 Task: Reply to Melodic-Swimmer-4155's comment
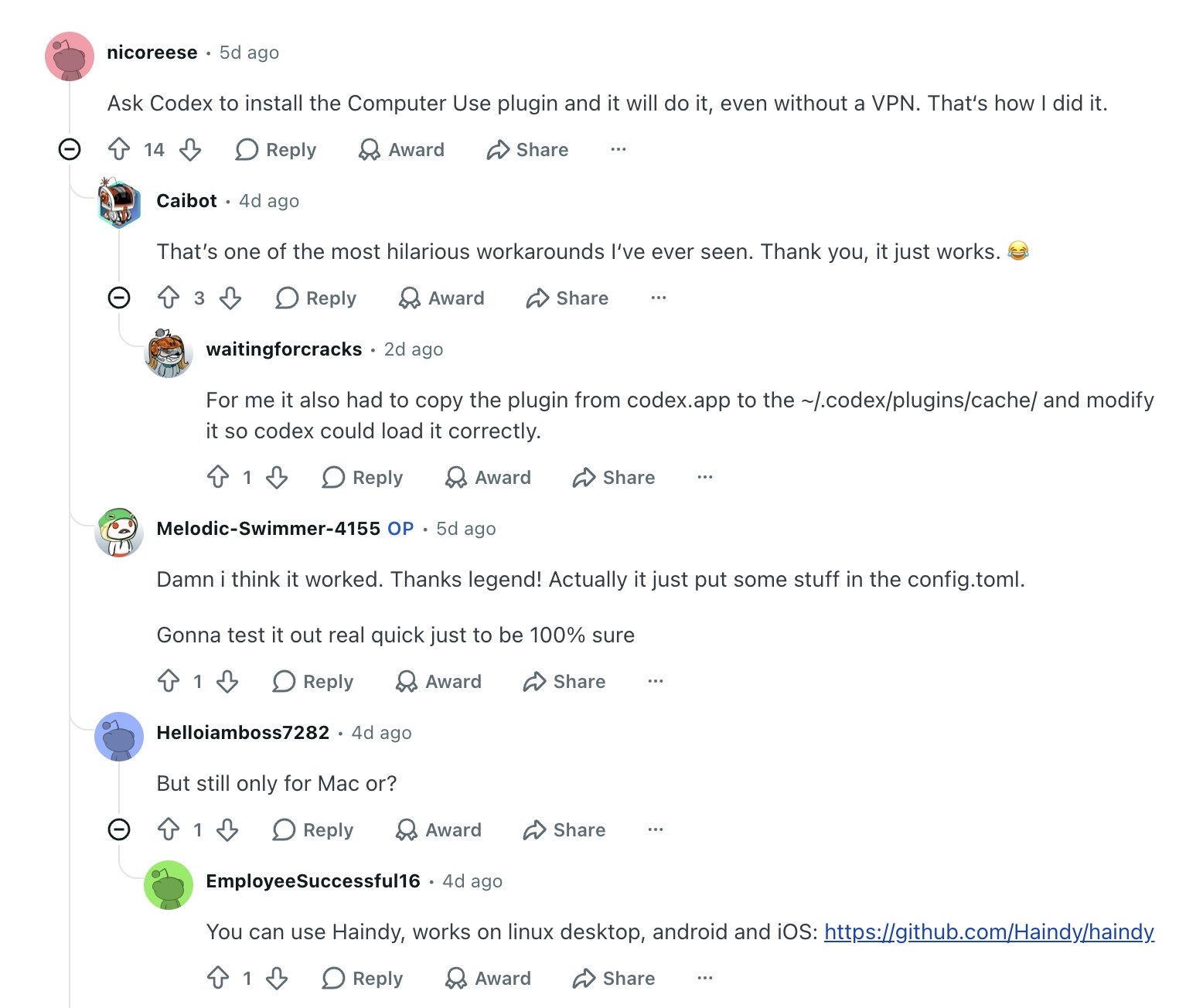click(313, 681)
